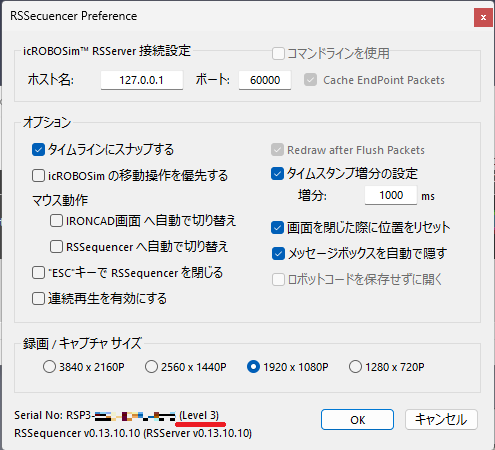Viewport: 495px width, 450px height.
Task: Uncheck 画面を閉じた際に位置をリセット
Action: click(x=277, y=228)
